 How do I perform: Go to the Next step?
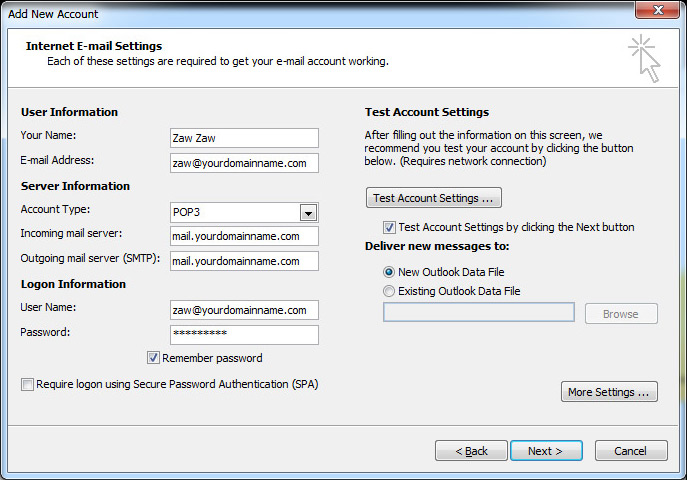tap(546, 451)
